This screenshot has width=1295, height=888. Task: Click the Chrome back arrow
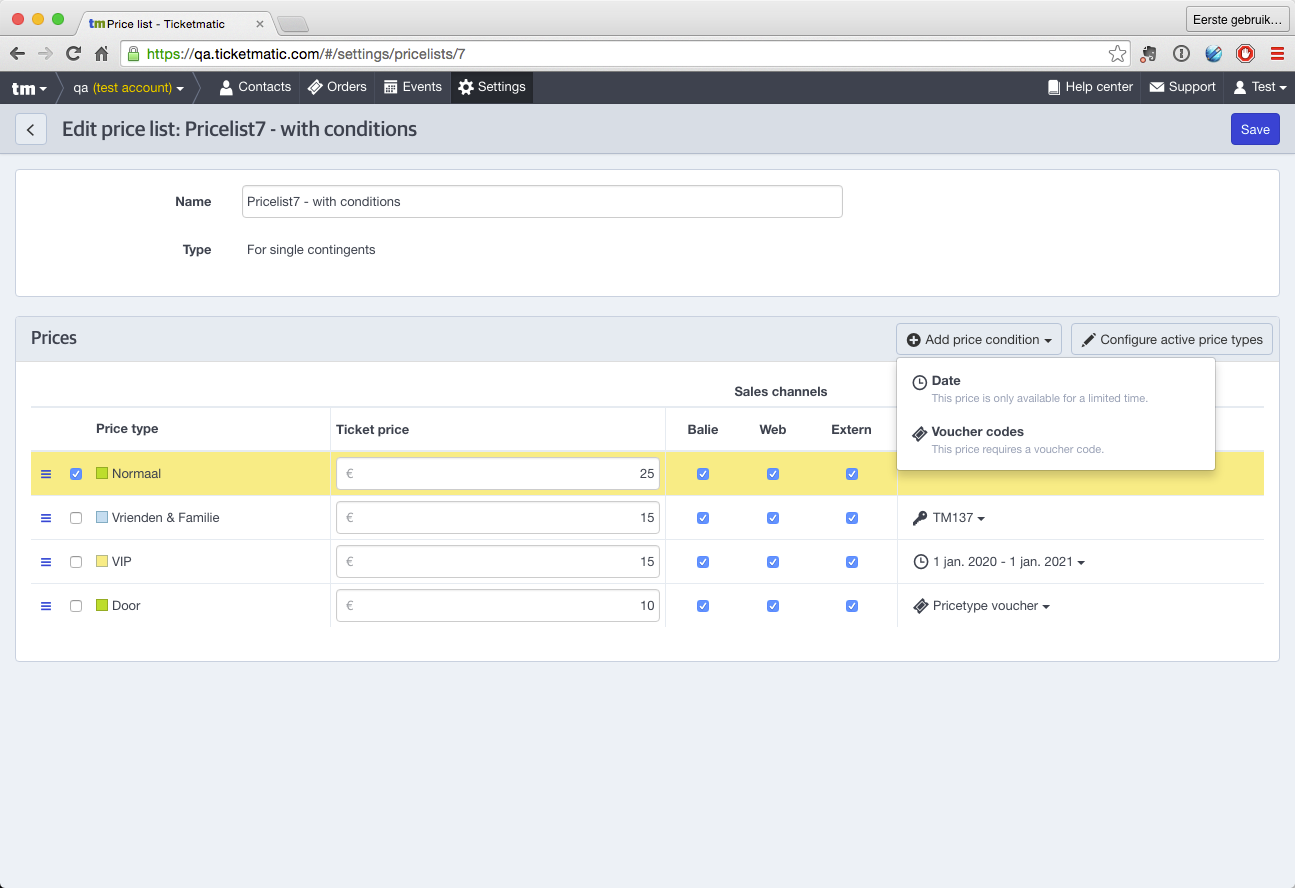[18, 54]
